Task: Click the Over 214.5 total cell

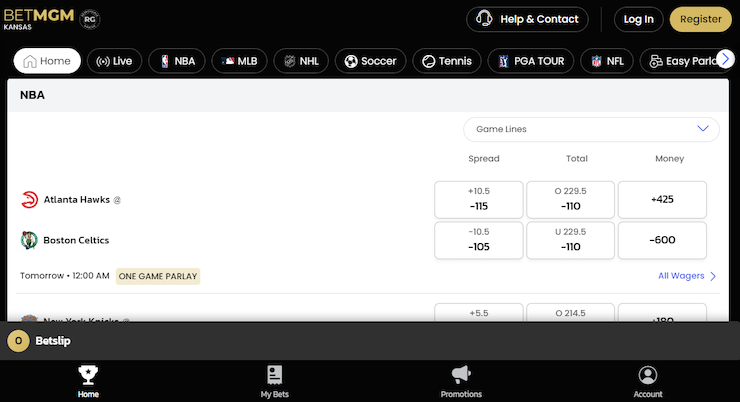Action: point(570,313)
